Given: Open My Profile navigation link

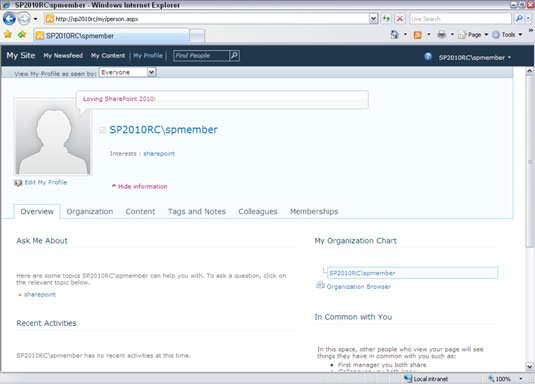Looking at the screenshot, I should click(148, 56).
